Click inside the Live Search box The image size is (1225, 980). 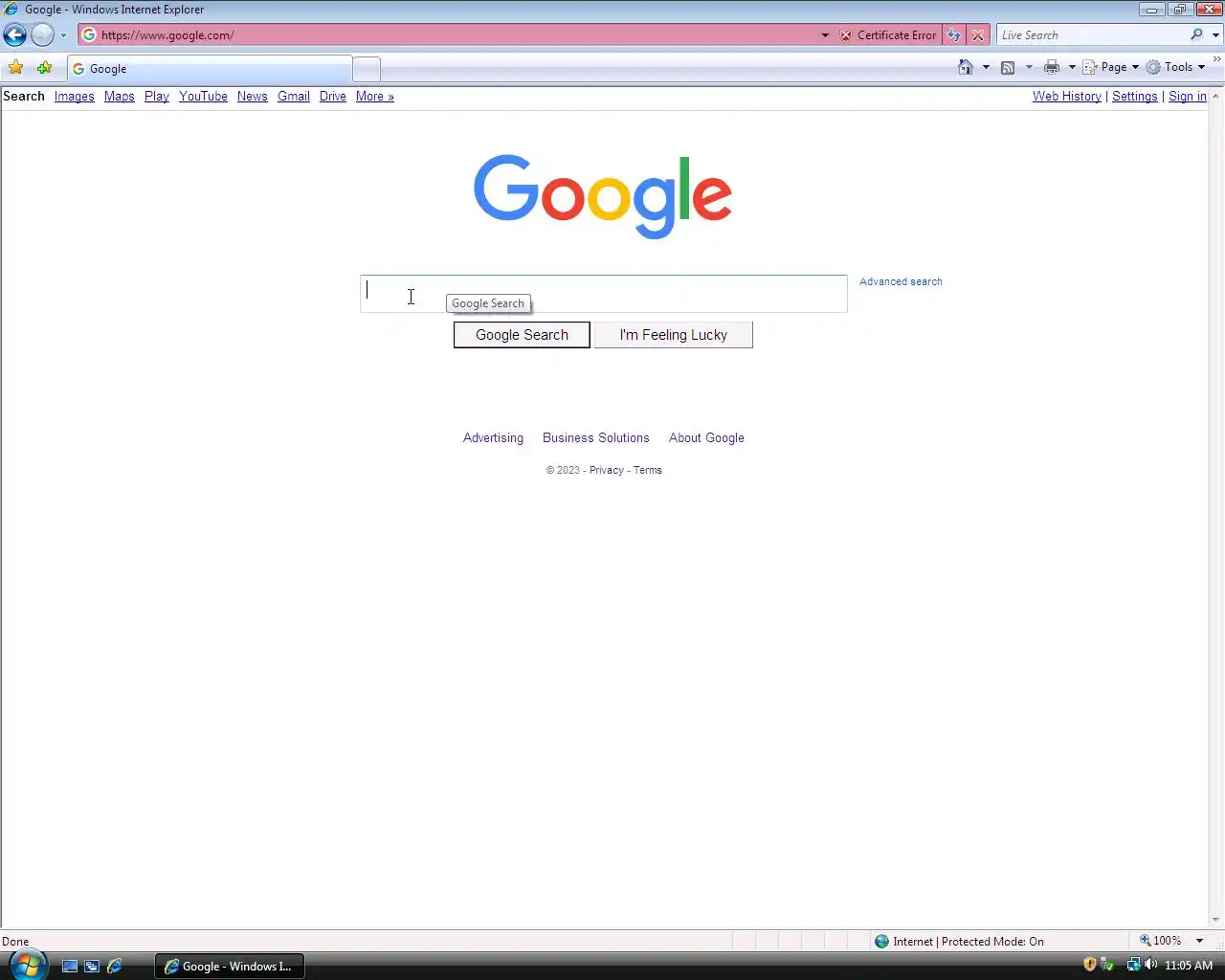(1092, 35)
